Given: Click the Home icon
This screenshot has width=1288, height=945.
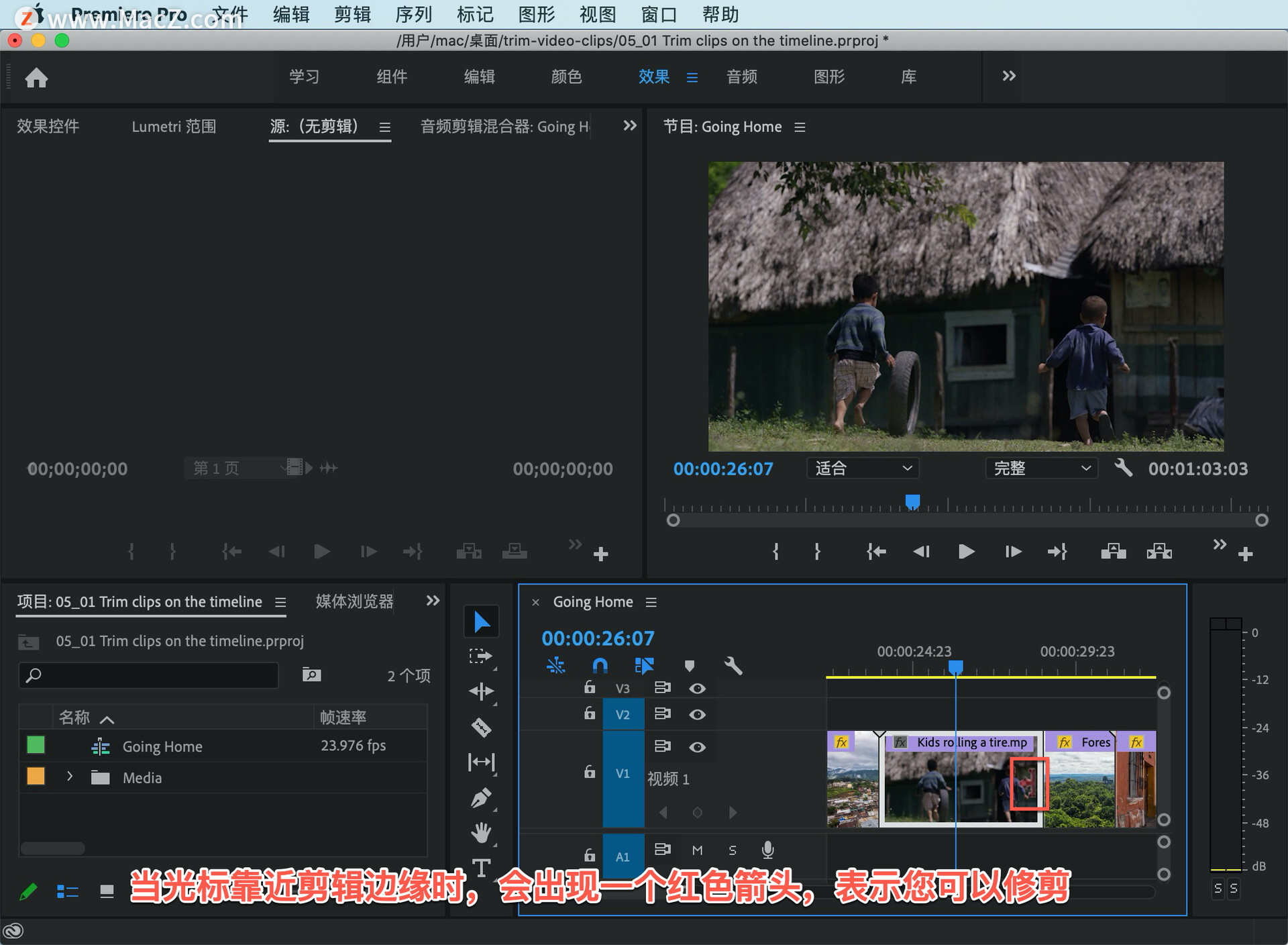Looking at the screenshot, I should (x=36, y=78).
